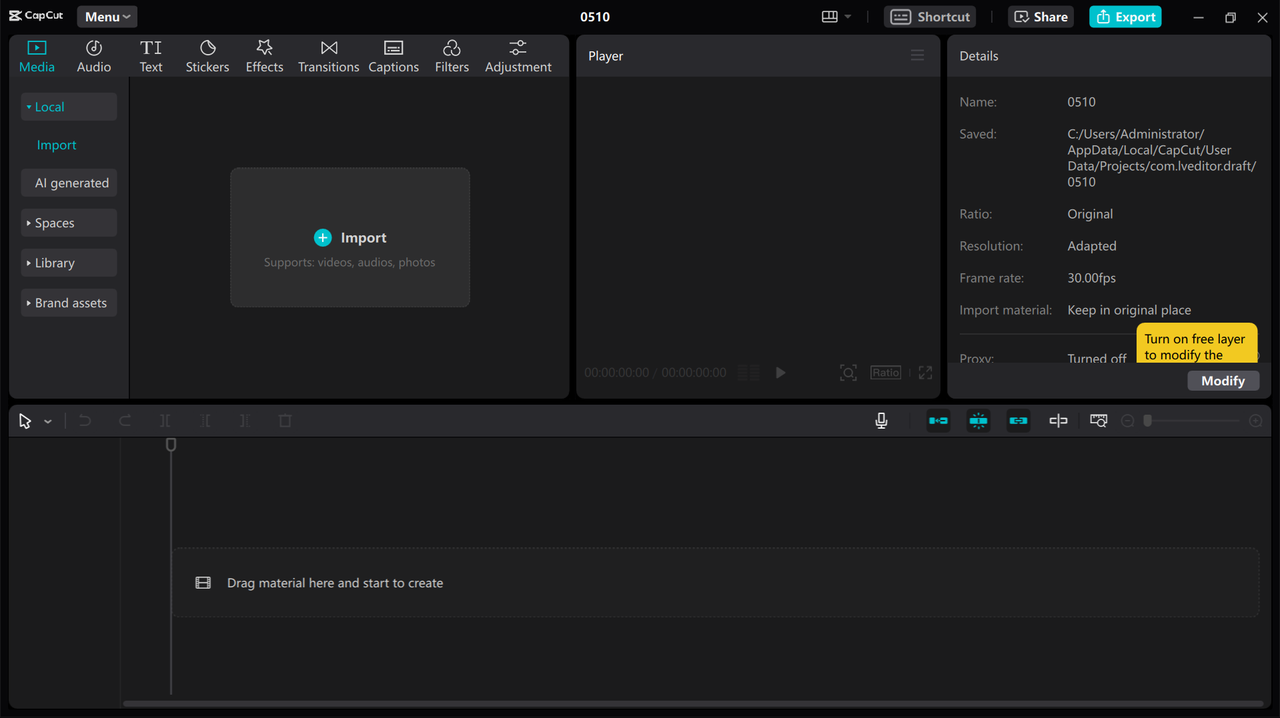Open the selection tool mode dropdown arrow

48,422
